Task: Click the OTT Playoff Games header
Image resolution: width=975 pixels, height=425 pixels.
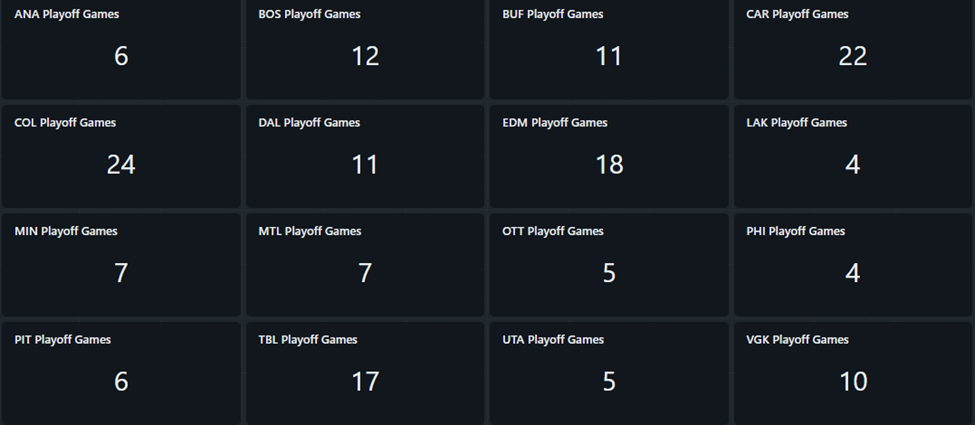Action: (x=553, y=231)
